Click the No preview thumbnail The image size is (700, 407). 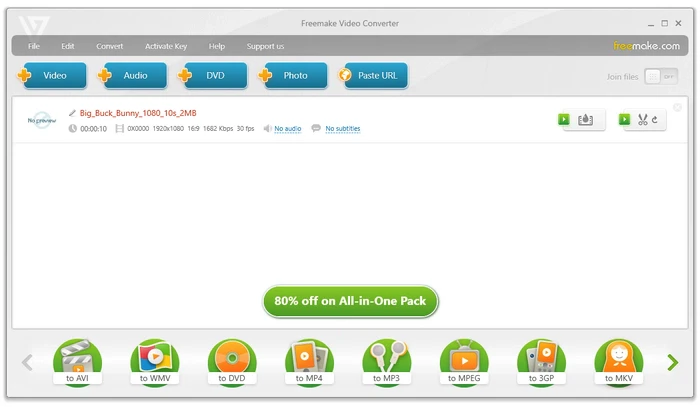(x=42, y=120)
